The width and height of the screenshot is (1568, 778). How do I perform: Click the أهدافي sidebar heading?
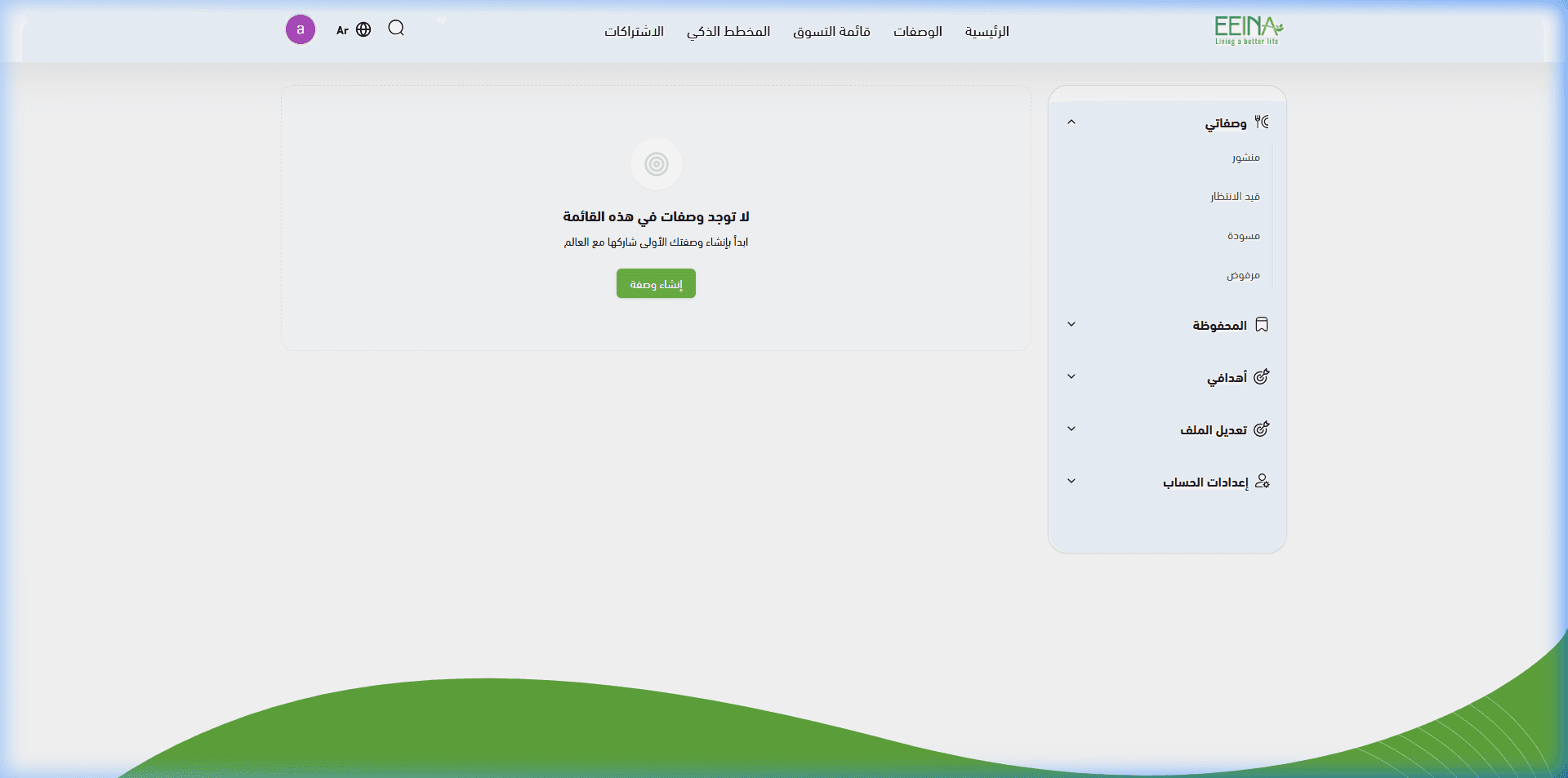click(x=1227, y=378)
